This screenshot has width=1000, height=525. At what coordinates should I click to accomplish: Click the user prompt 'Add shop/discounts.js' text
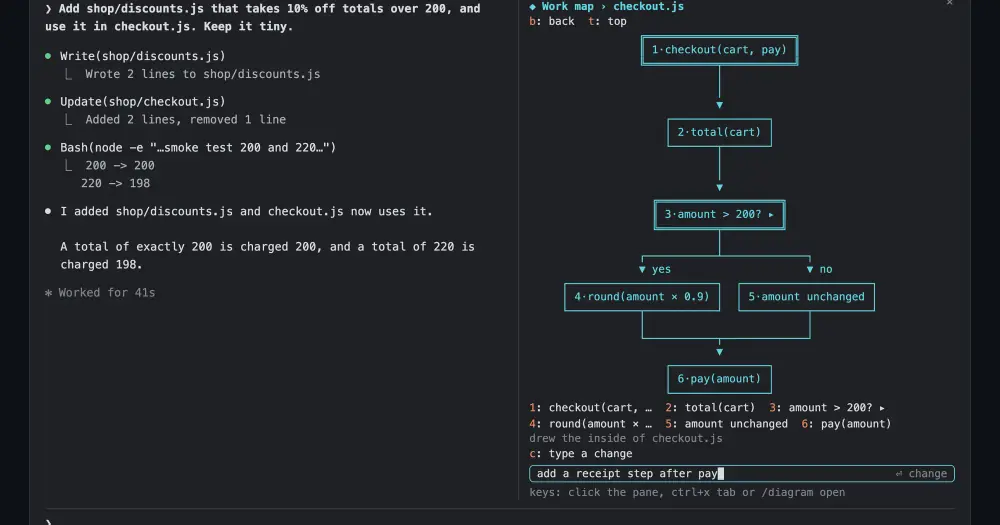[x=262, y=17]
